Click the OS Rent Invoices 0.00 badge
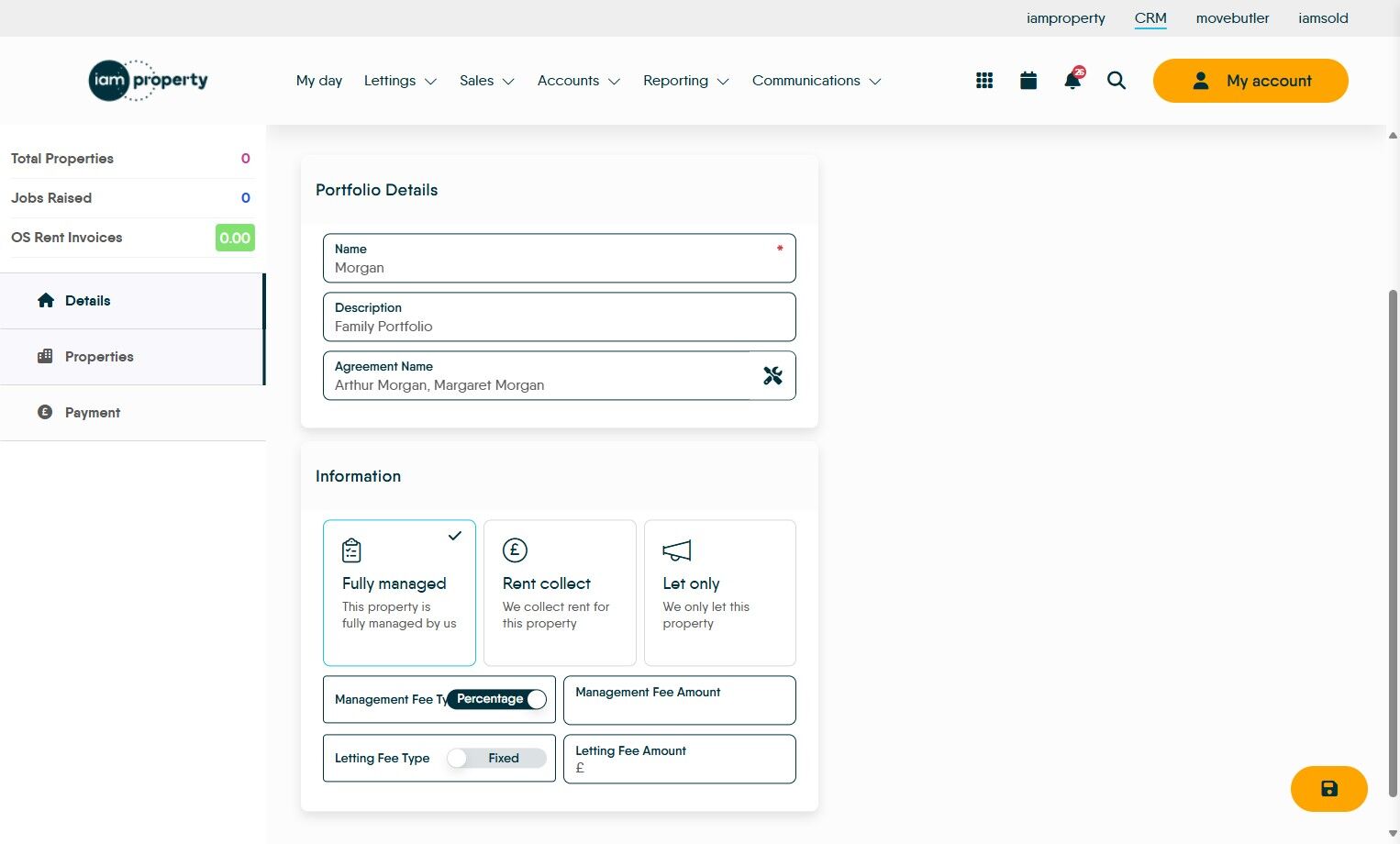Screen dimensions: 1400x844 235,238
